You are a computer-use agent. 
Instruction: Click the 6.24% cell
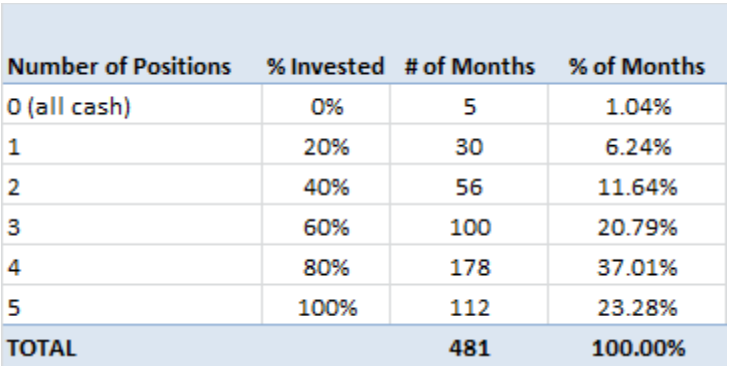(638, 147)
